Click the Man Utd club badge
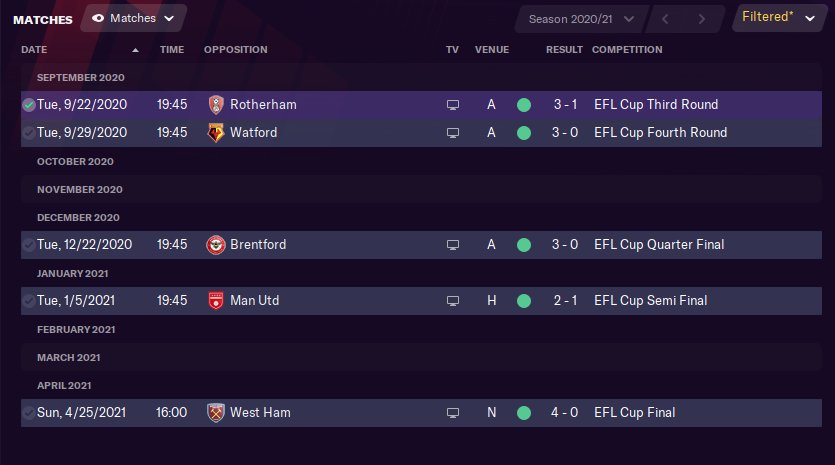835x465 pixels. tap(216, 301)
